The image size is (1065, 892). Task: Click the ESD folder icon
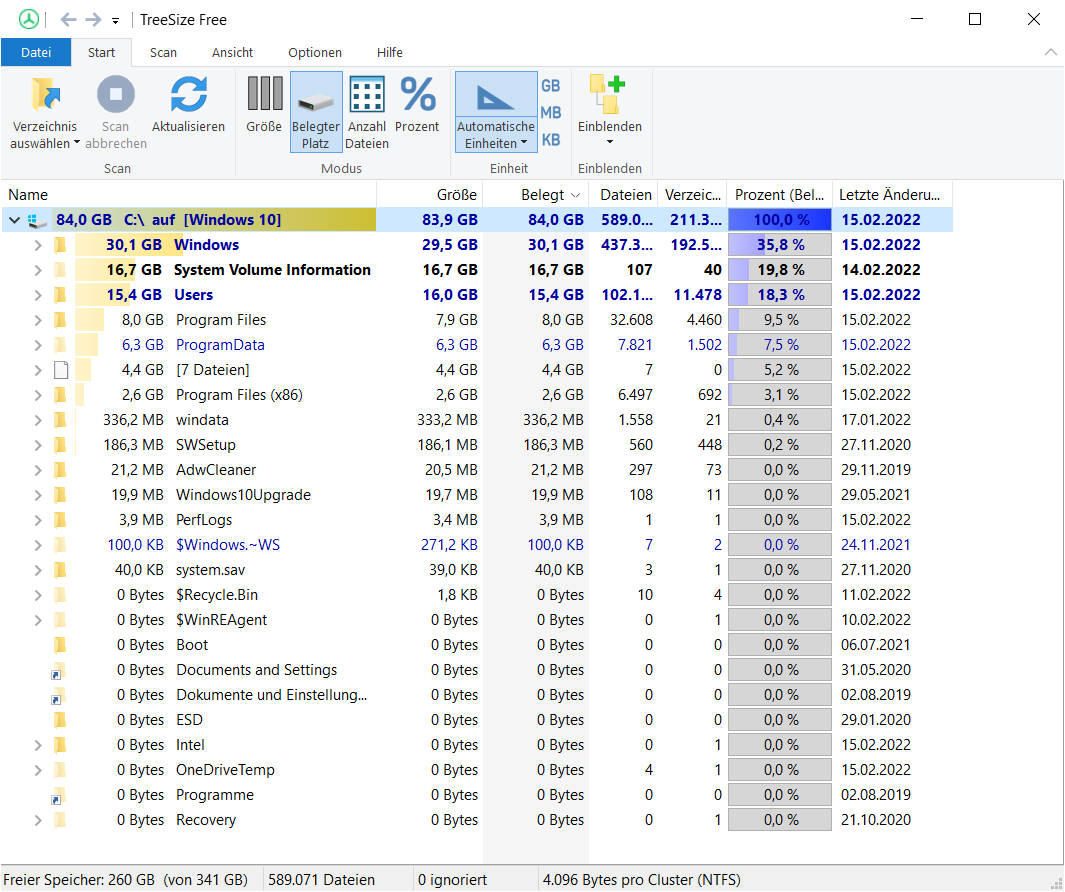point(60,720)
